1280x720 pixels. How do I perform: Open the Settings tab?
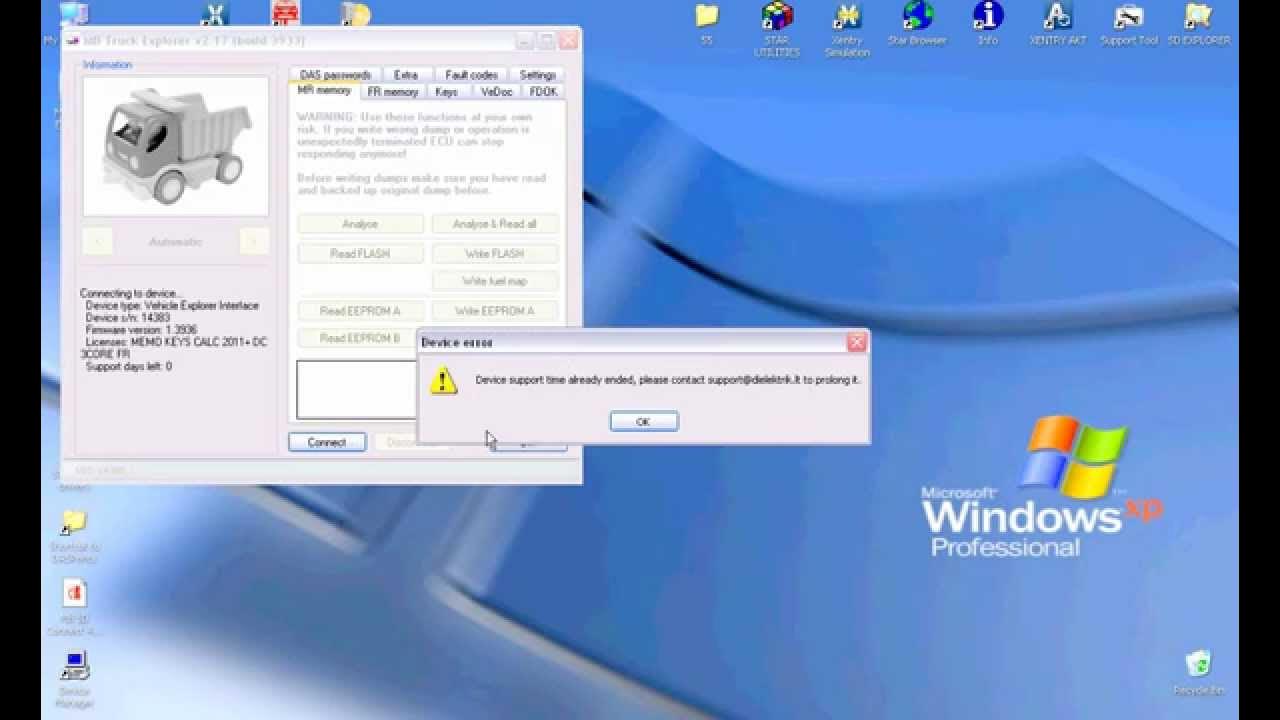(x=537, y=75)
